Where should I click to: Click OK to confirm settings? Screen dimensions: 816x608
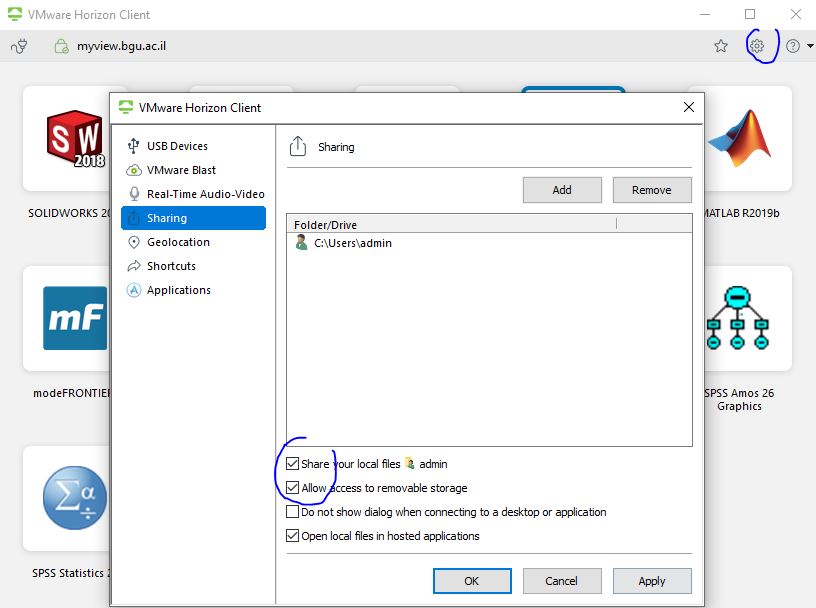pyautogui.click(x=472, y=581)
